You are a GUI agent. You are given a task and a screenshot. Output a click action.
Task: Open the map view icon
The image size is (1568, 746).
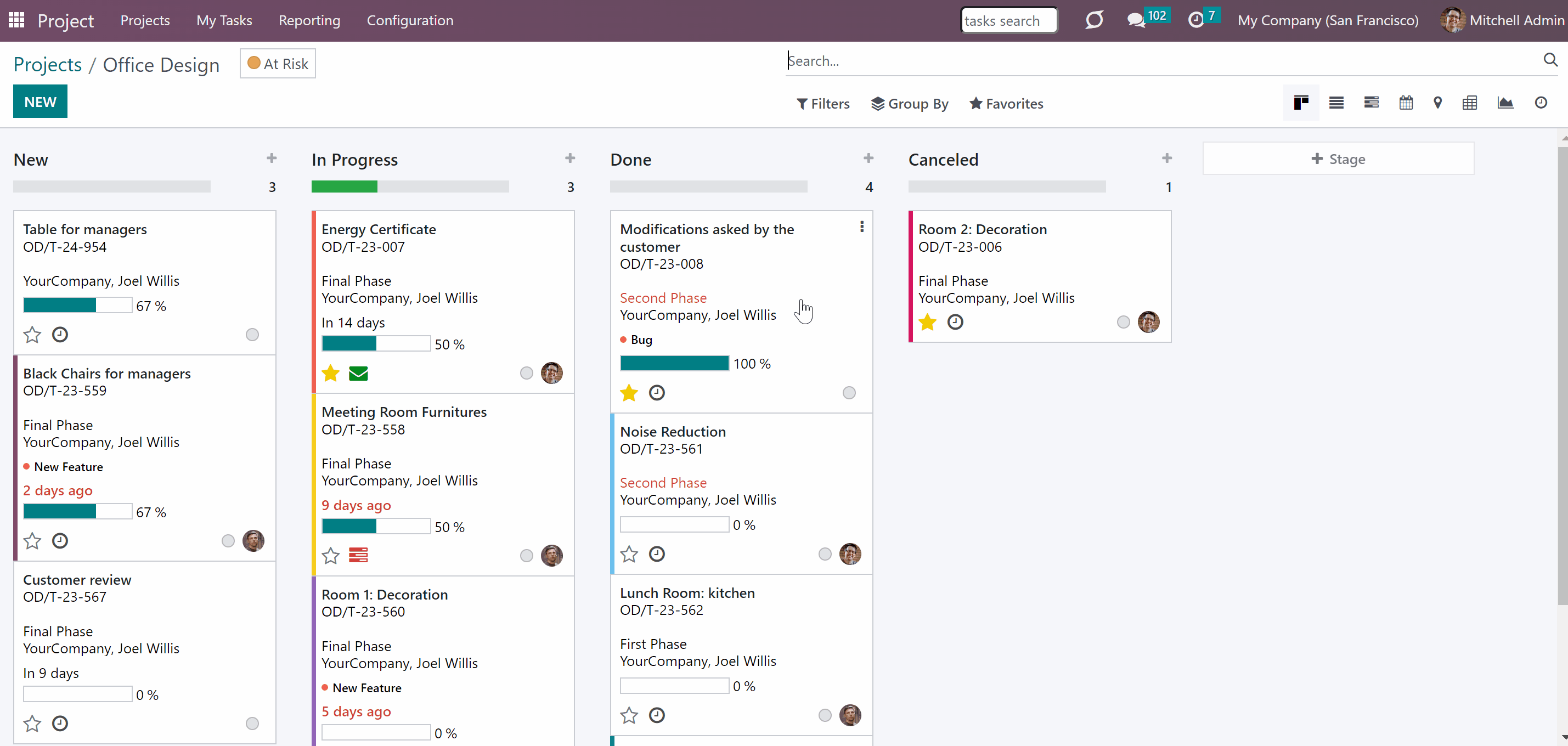coord(1438,103)
